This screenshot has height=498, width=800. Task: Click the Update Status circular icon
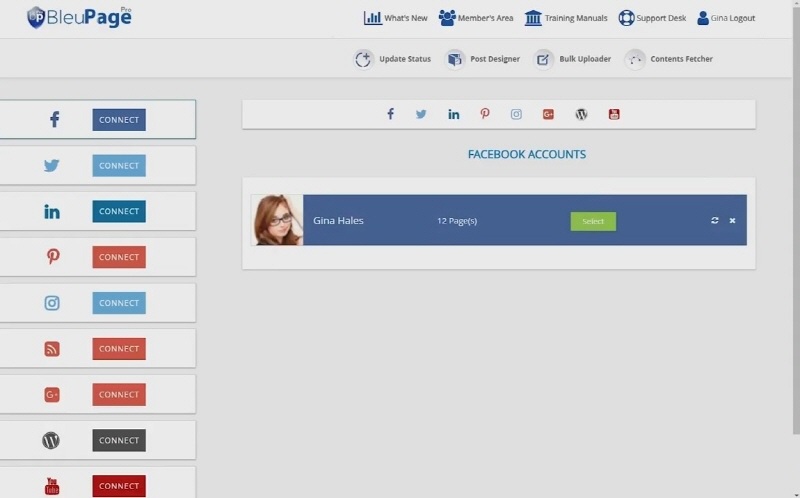pyautogui.click(x=363, y=59)
